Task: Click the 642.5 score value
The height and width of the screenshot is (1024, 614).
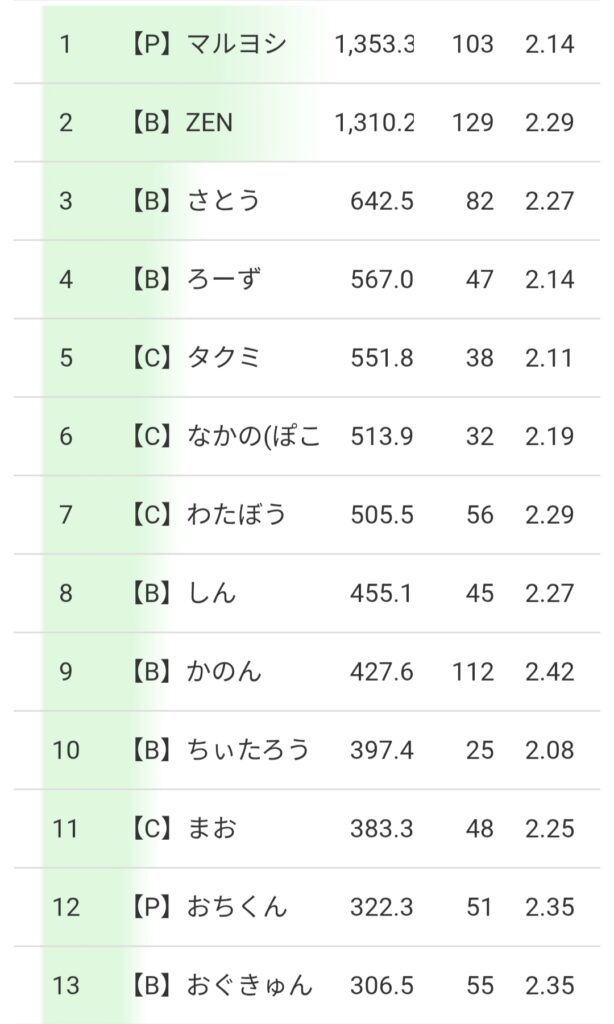Action: point(382,201)
